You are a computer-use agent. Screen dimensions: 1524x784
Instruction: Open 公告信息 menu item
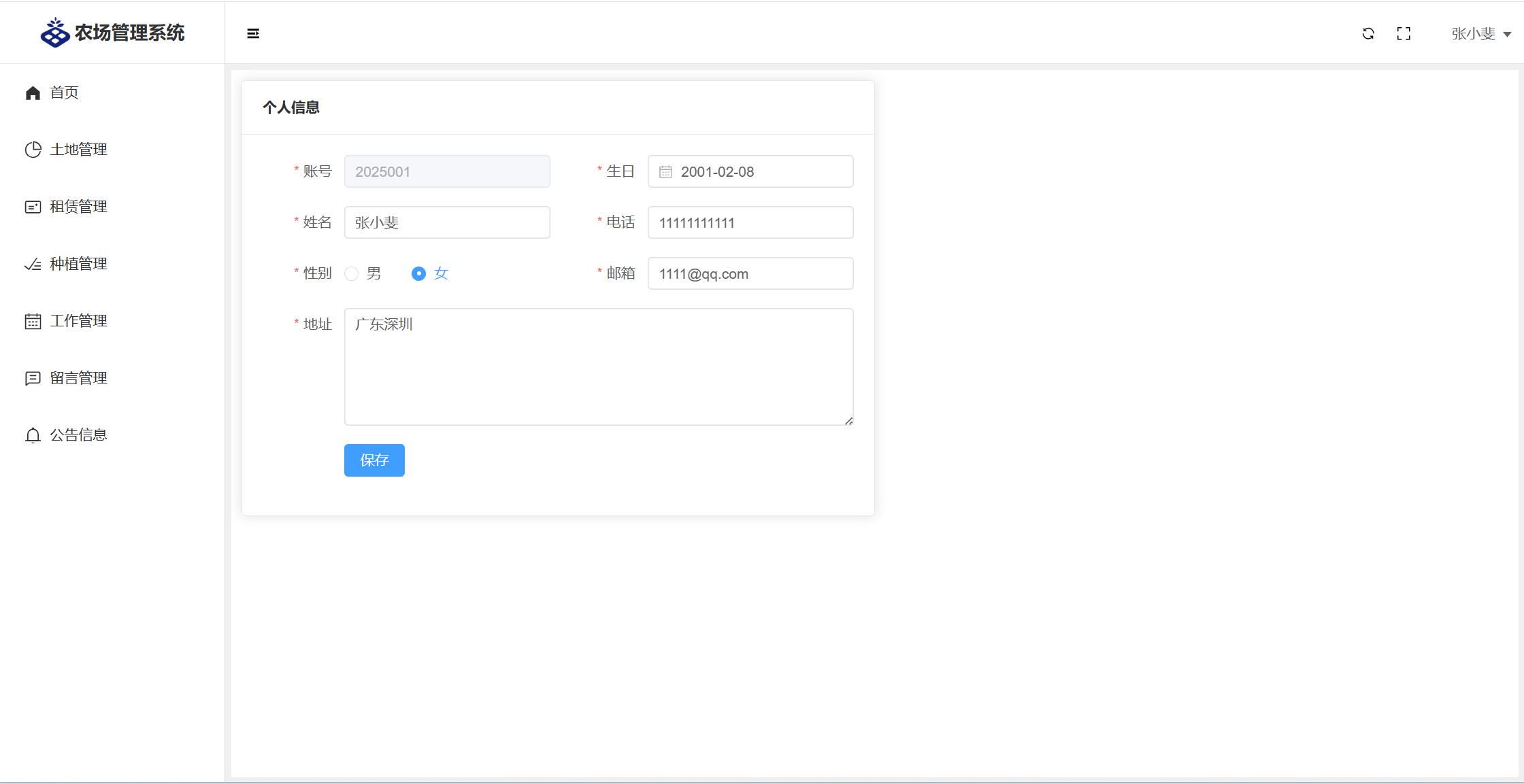click(x=78, y=435)
